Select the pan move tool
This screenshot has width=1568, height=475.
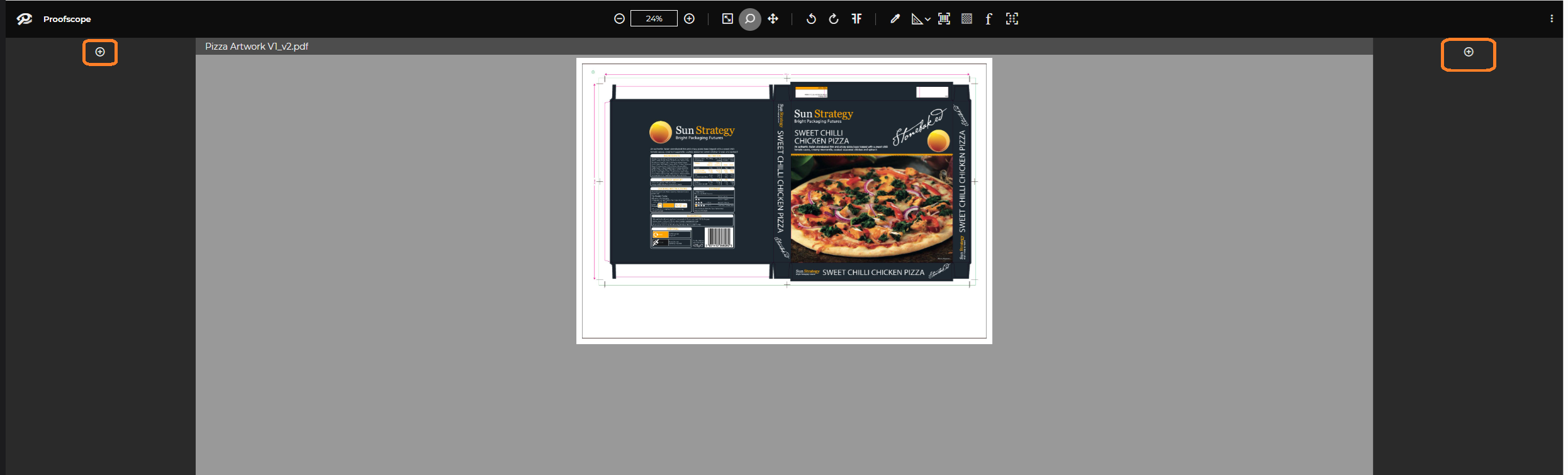(773, 19)
